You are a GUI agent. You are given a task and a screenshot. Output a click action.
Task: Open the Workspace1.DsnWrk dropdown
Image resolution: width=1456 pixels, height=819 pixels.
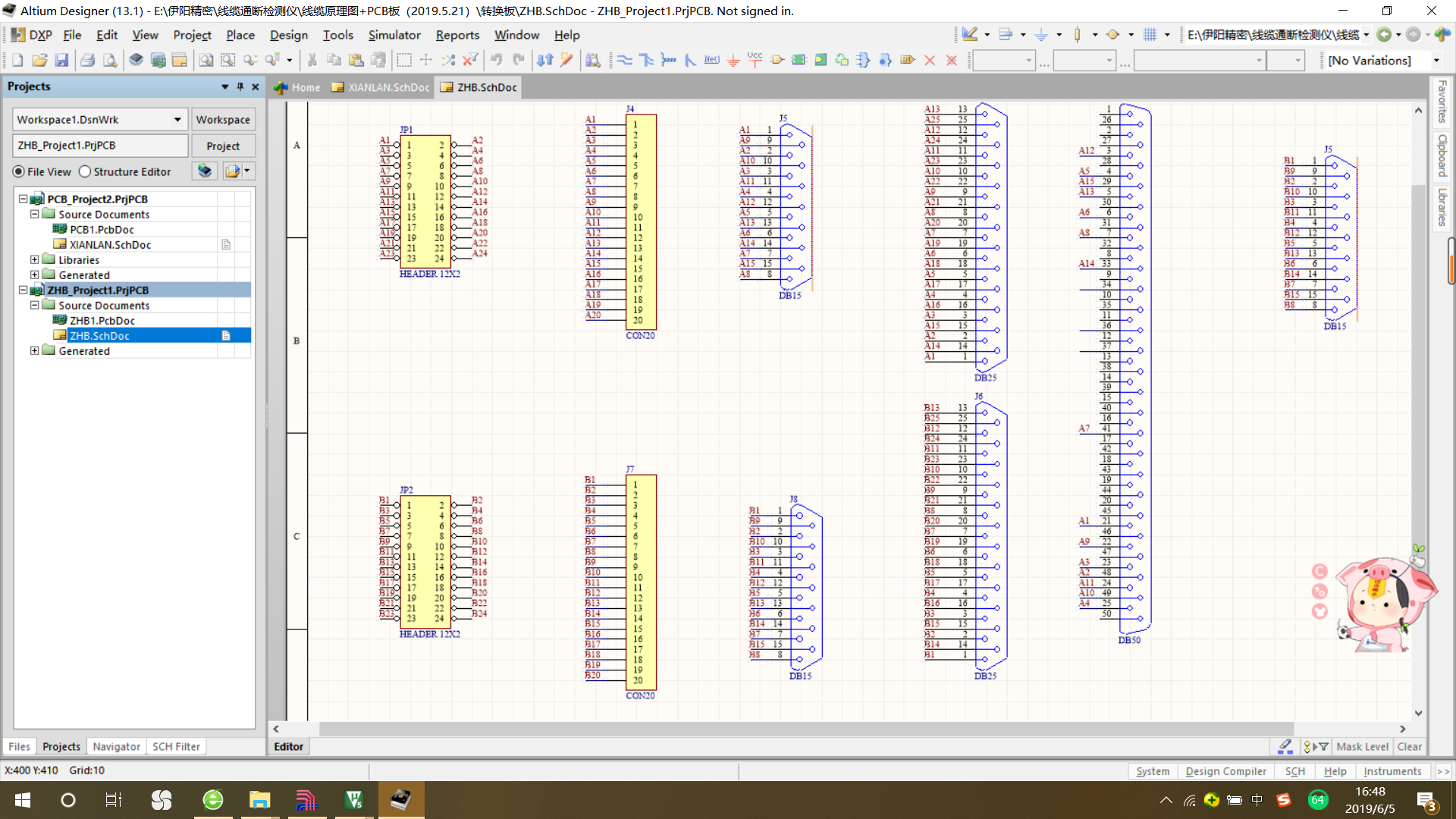pyautogui.click(x=177, y=120)
